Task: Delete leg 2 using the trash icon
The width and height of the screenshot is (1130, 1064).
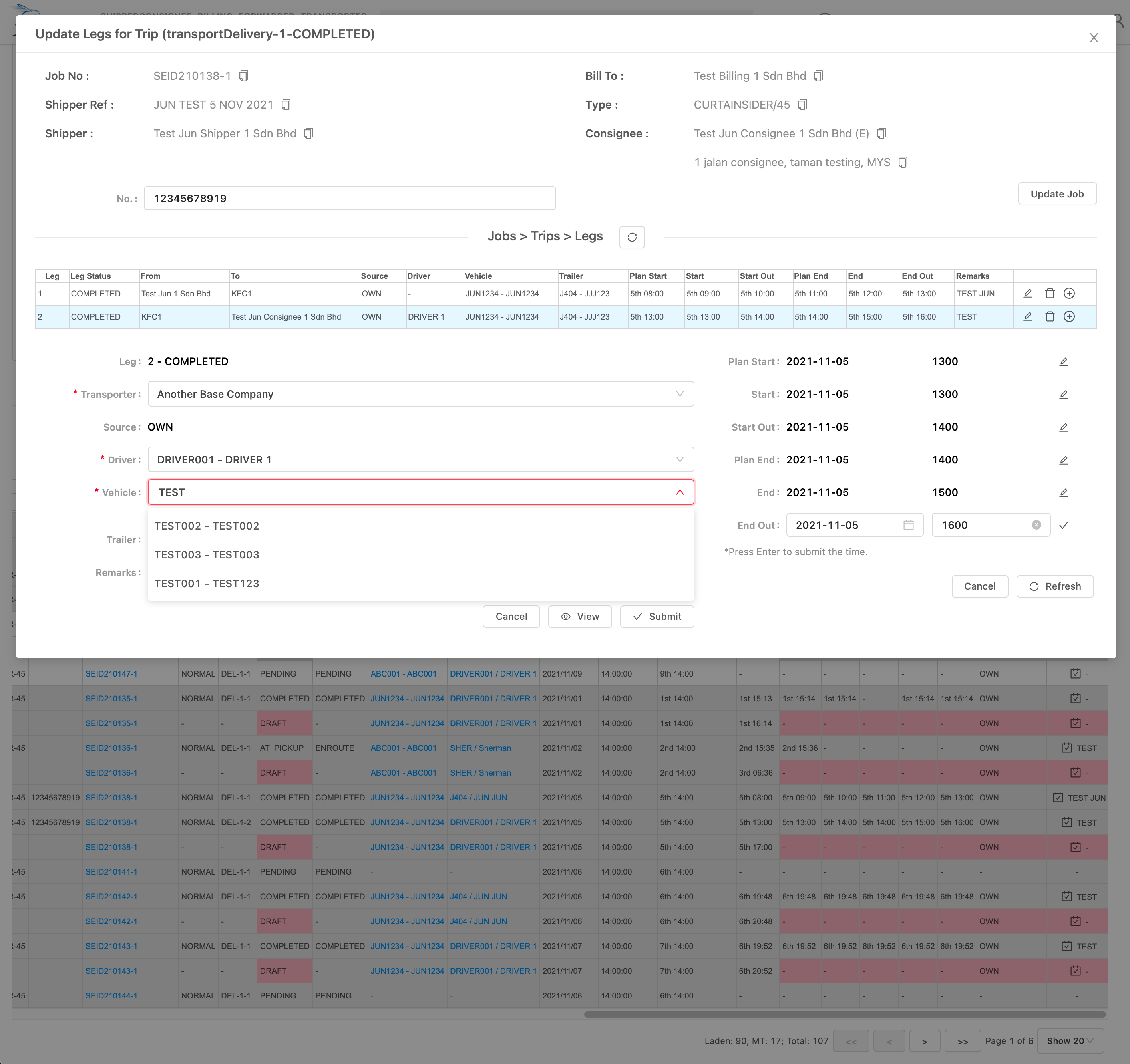Action: point(1049,316)
